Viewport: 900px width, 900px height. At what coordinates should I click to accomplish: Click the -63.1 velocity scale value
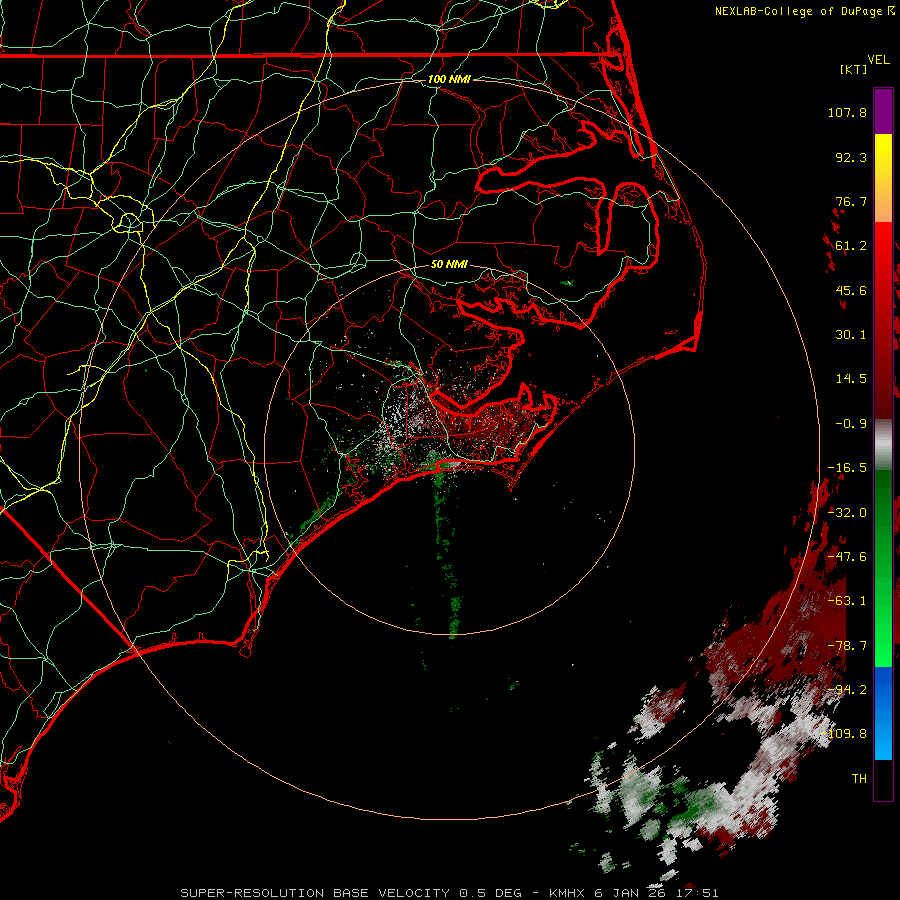(x=847, y=601)
